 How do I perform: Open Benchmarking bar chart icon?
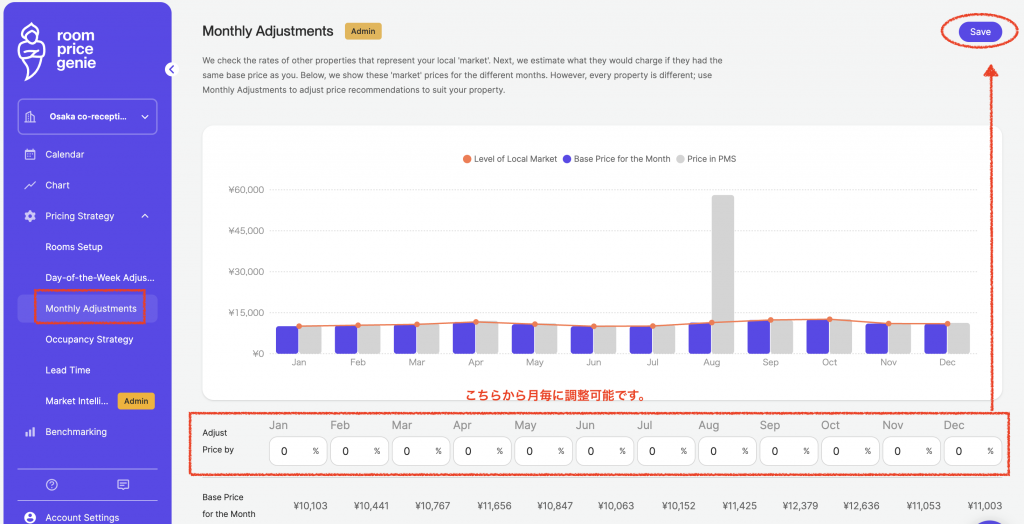[30, 433]
